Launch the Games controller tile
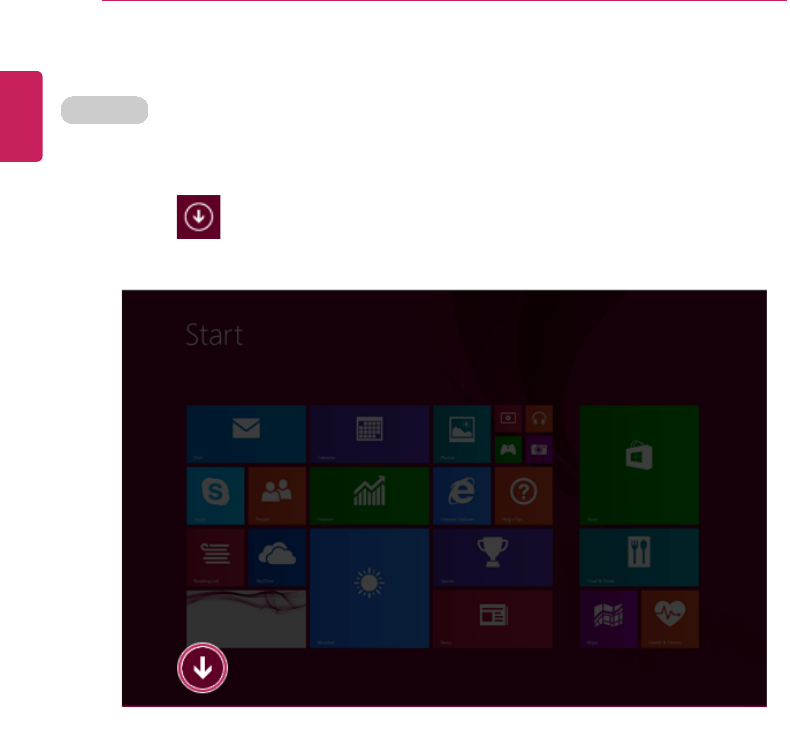 point(508,449)
